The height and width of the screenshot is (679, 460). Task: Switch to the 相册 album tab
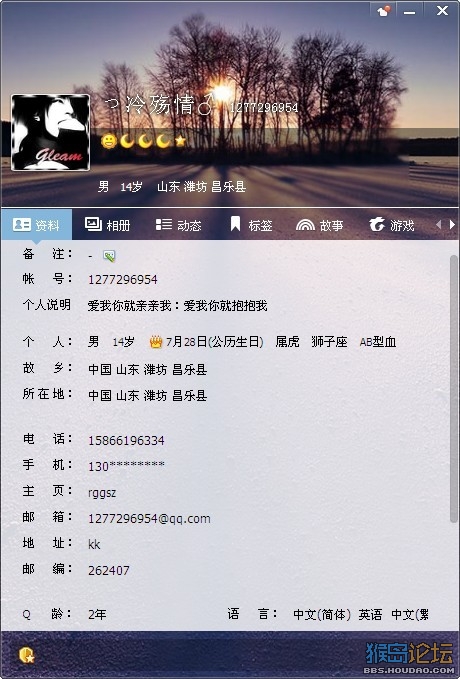pos(108,225)
